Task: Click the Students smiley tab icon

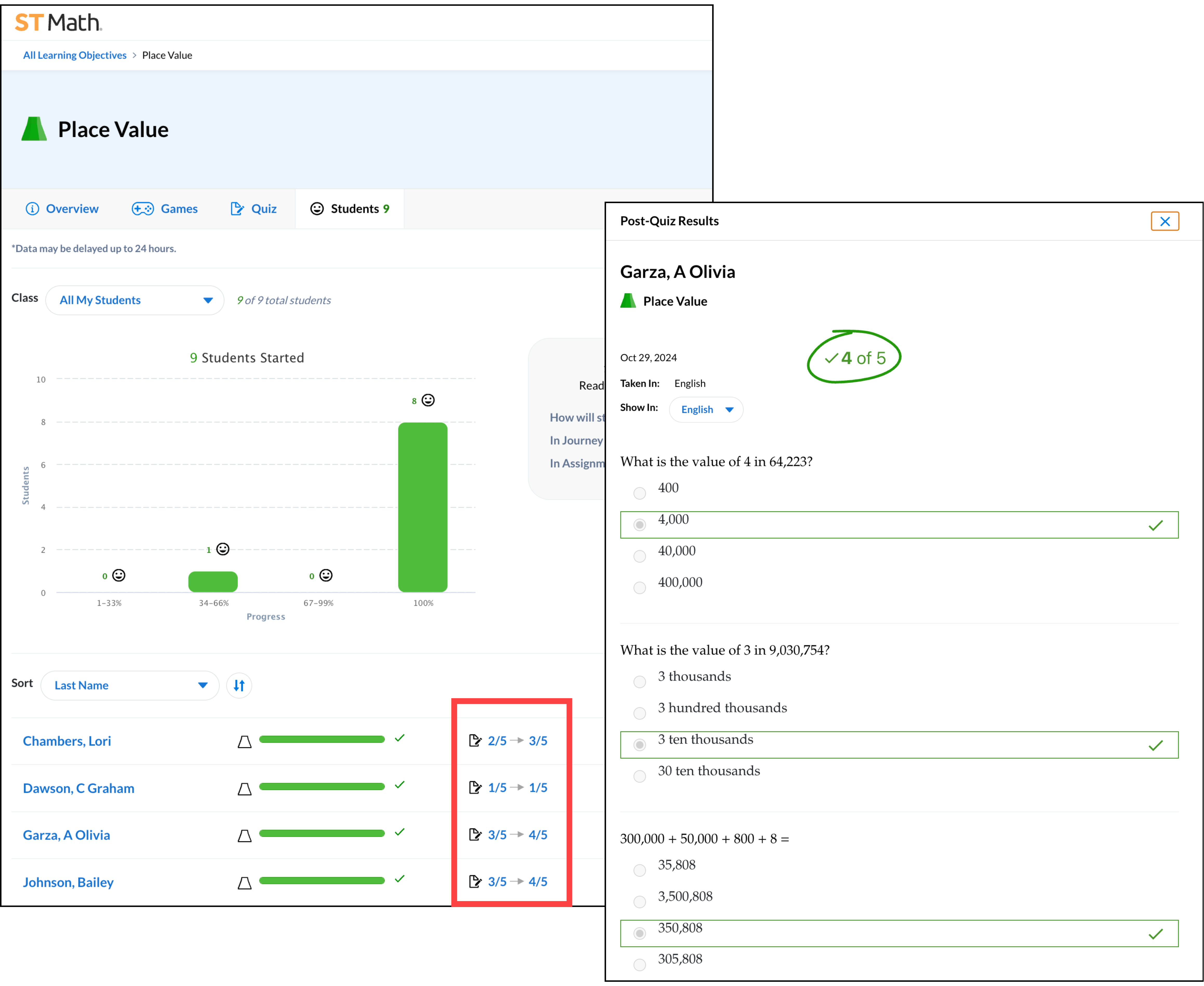Action: point(317,208)
